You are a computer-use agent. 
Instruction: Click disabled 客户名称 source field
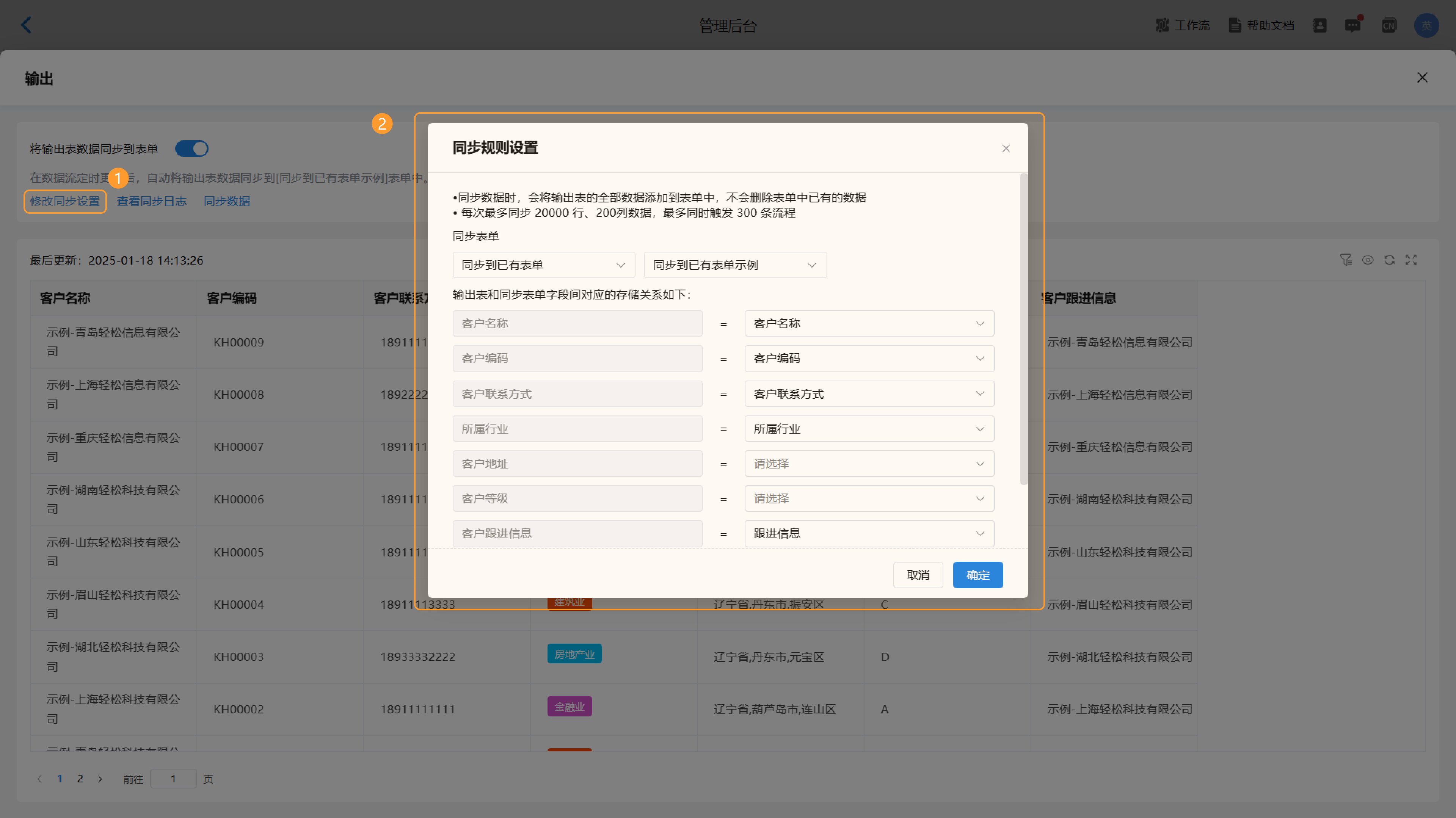577,324
